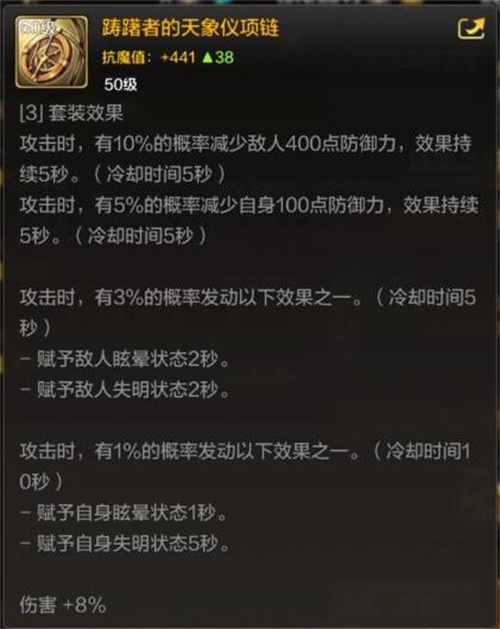Select the [3] 套装效果 header
The width and height of the screenshot is (500, 629).
[71, 114]
